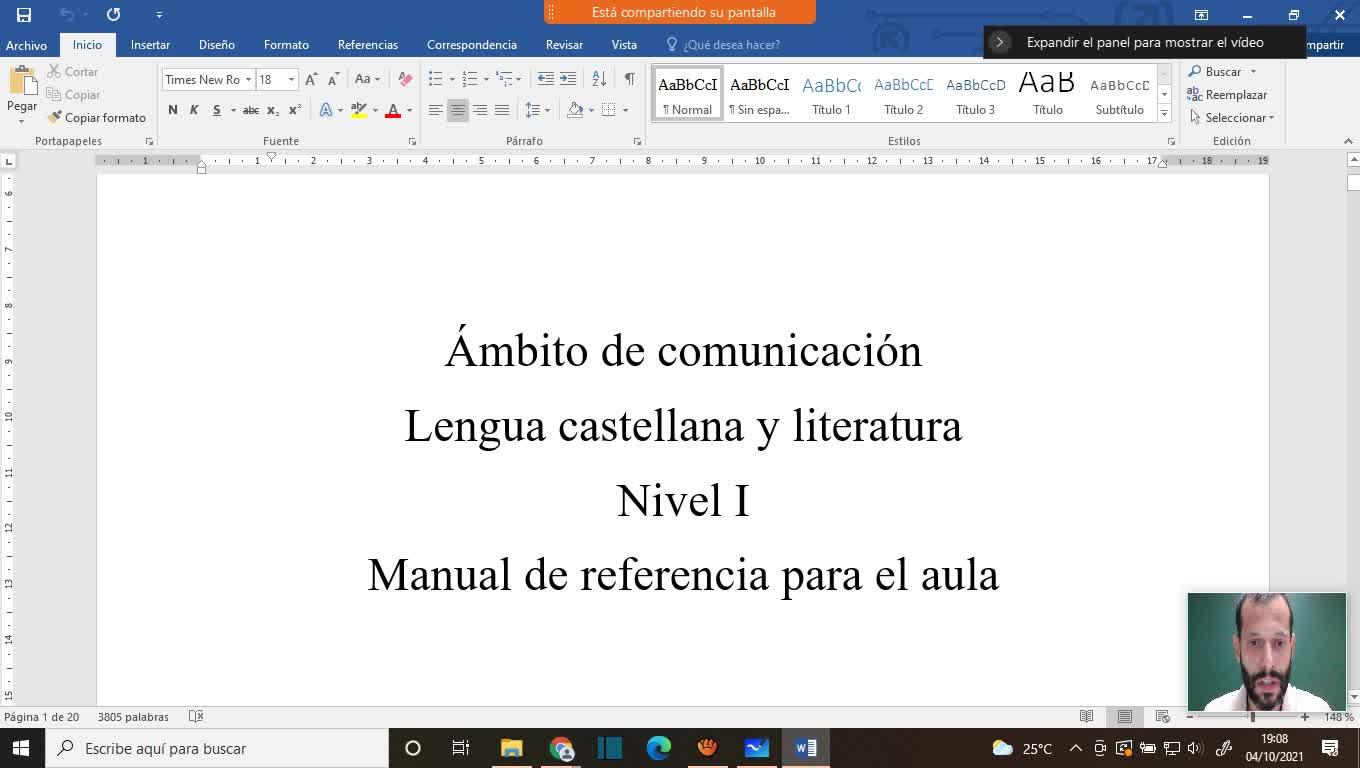Open the font color dropdown arrow

[409, 110]
